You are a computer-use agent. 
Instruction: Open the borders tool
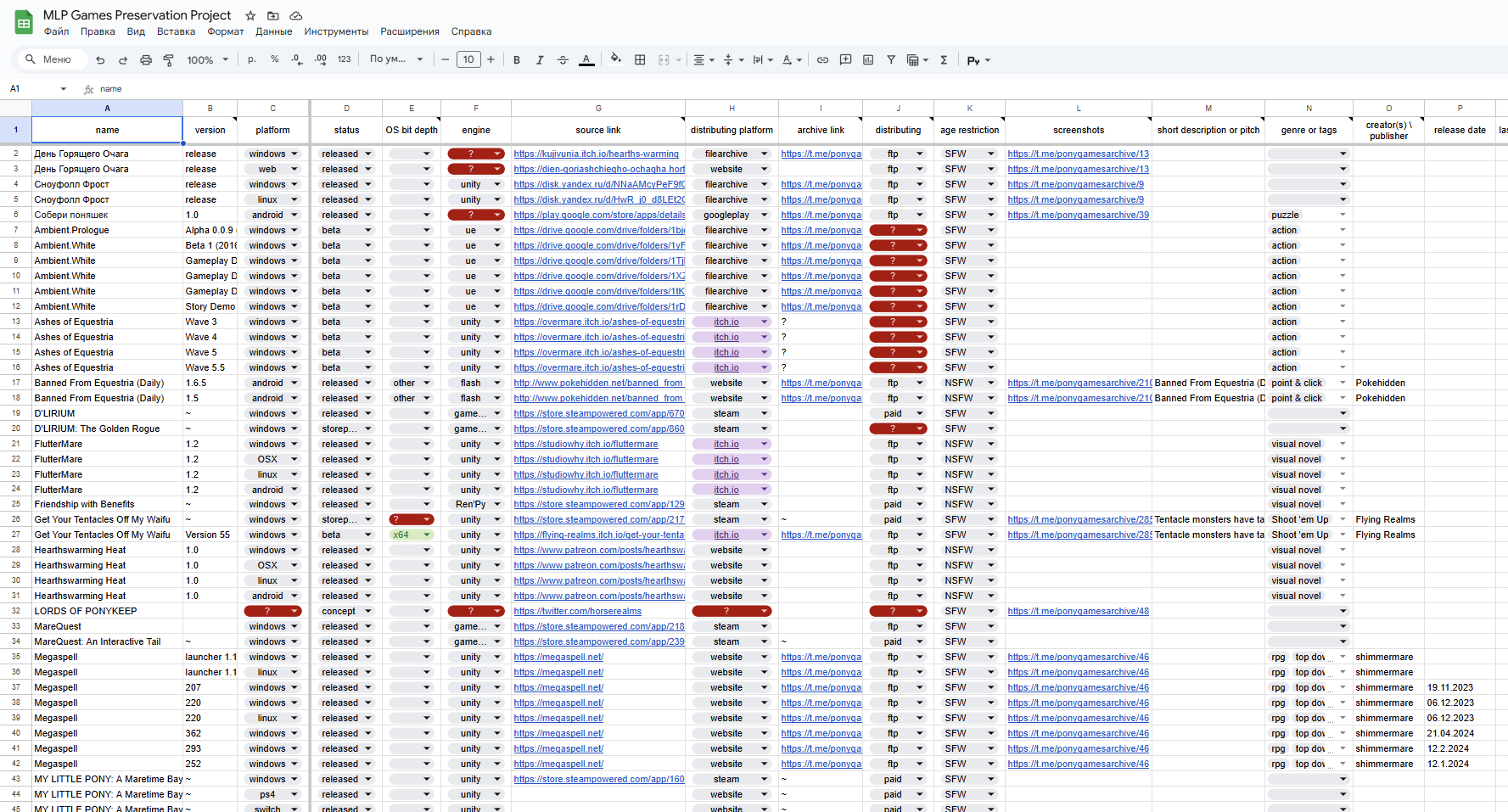tap(640, 59)
